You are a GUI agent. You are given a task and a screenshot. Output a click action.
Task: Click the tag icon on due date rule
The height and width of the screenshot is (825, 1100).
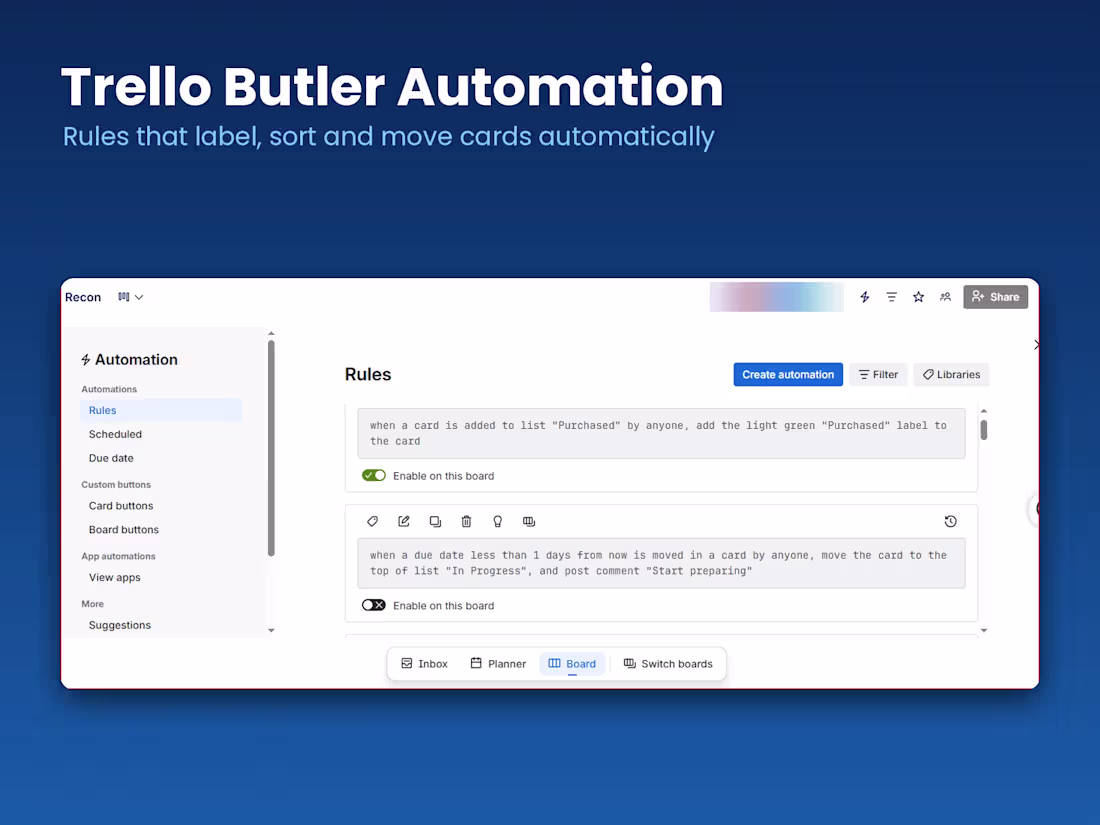pyautogui.click(x=373, y=521)
